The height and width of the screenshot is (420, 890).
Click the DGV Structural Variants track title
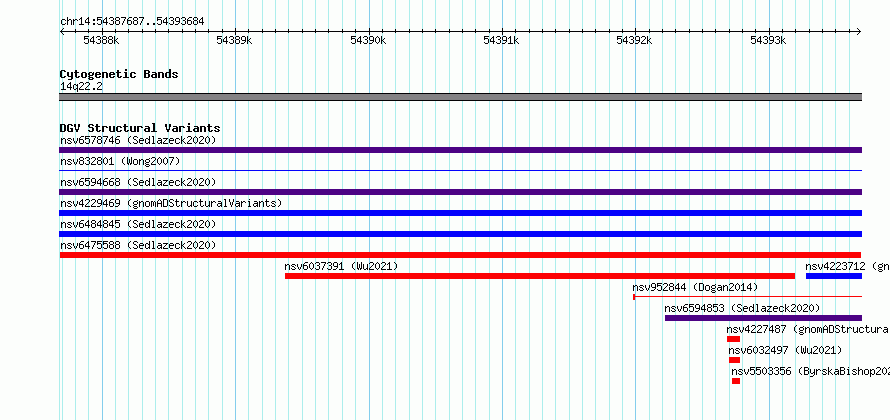coord(140,128)
